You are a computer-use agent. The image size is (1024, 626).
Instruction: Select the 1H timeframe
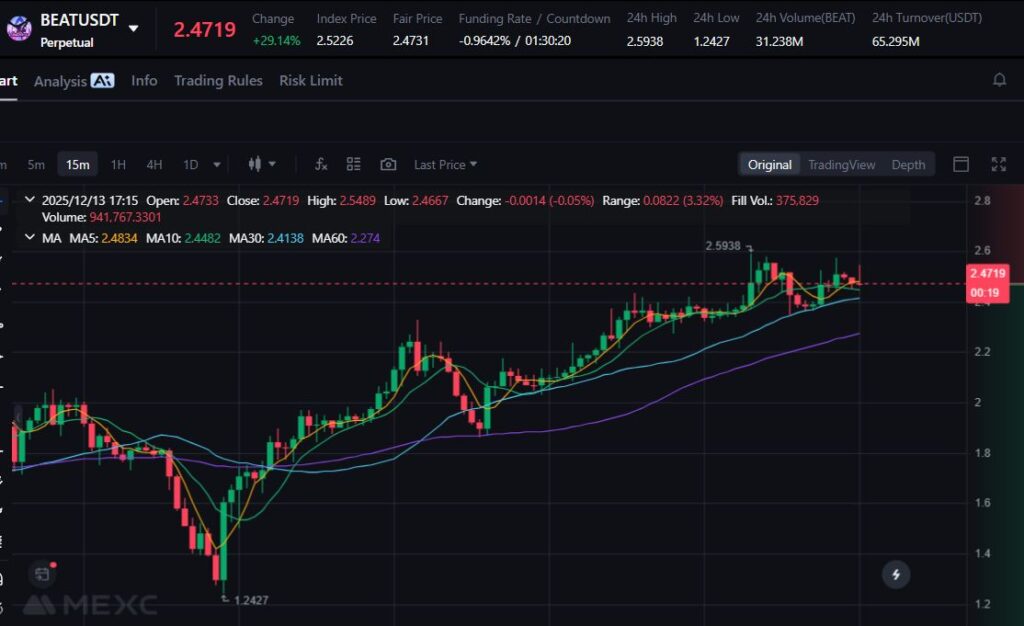[x=118, y=165]
